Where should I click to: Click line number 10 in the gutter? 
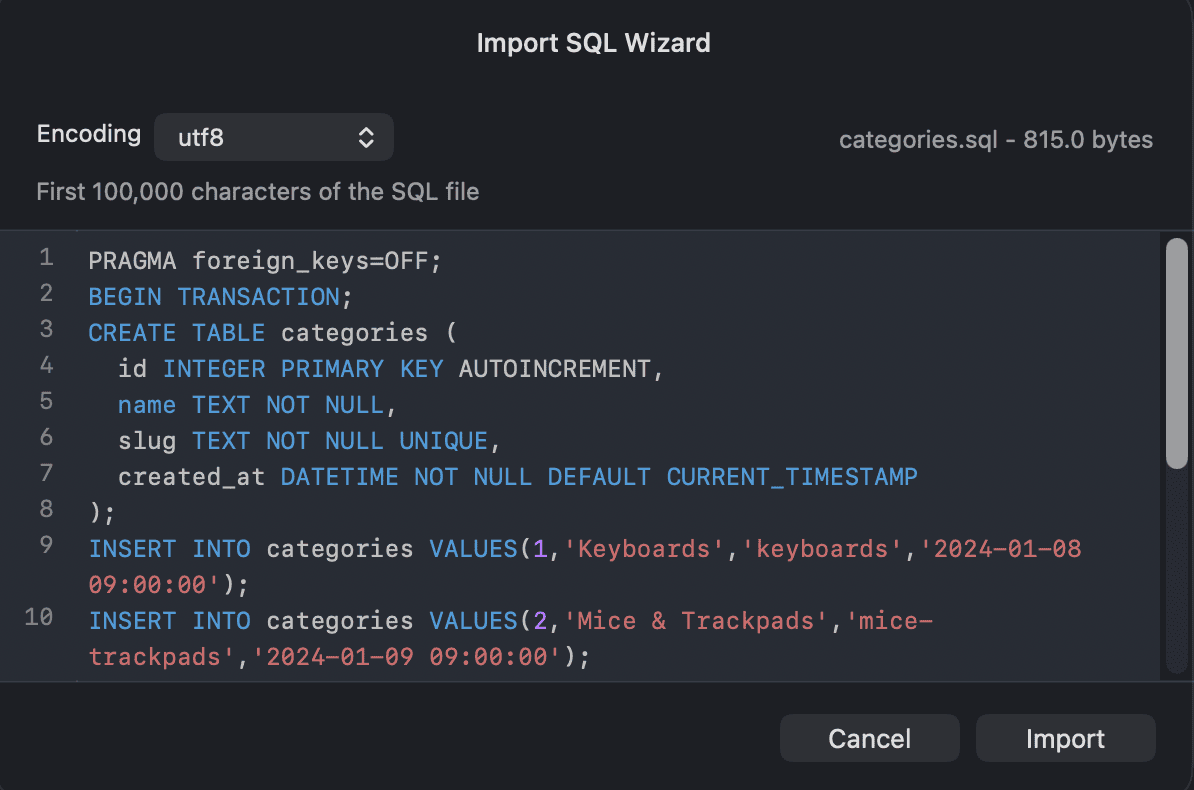pyautogui.click(x=39, y=616)
